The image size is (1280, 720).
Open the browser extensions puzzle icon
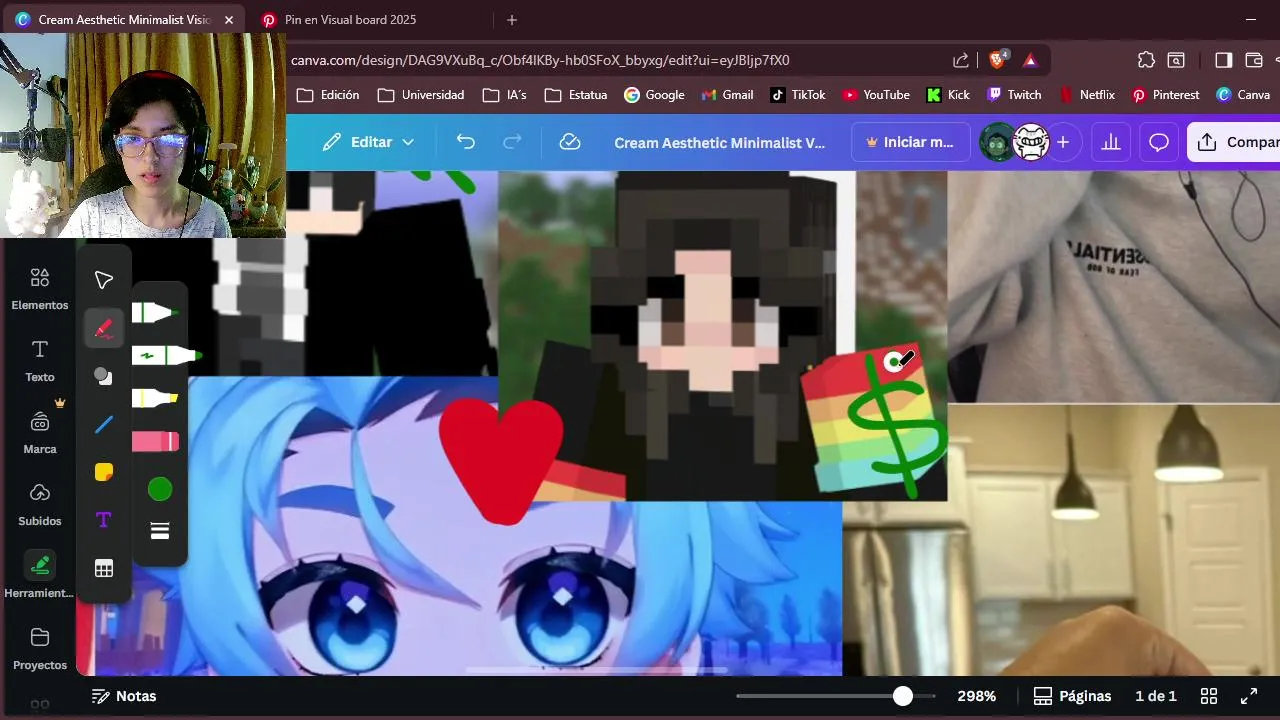[1147, 60]
